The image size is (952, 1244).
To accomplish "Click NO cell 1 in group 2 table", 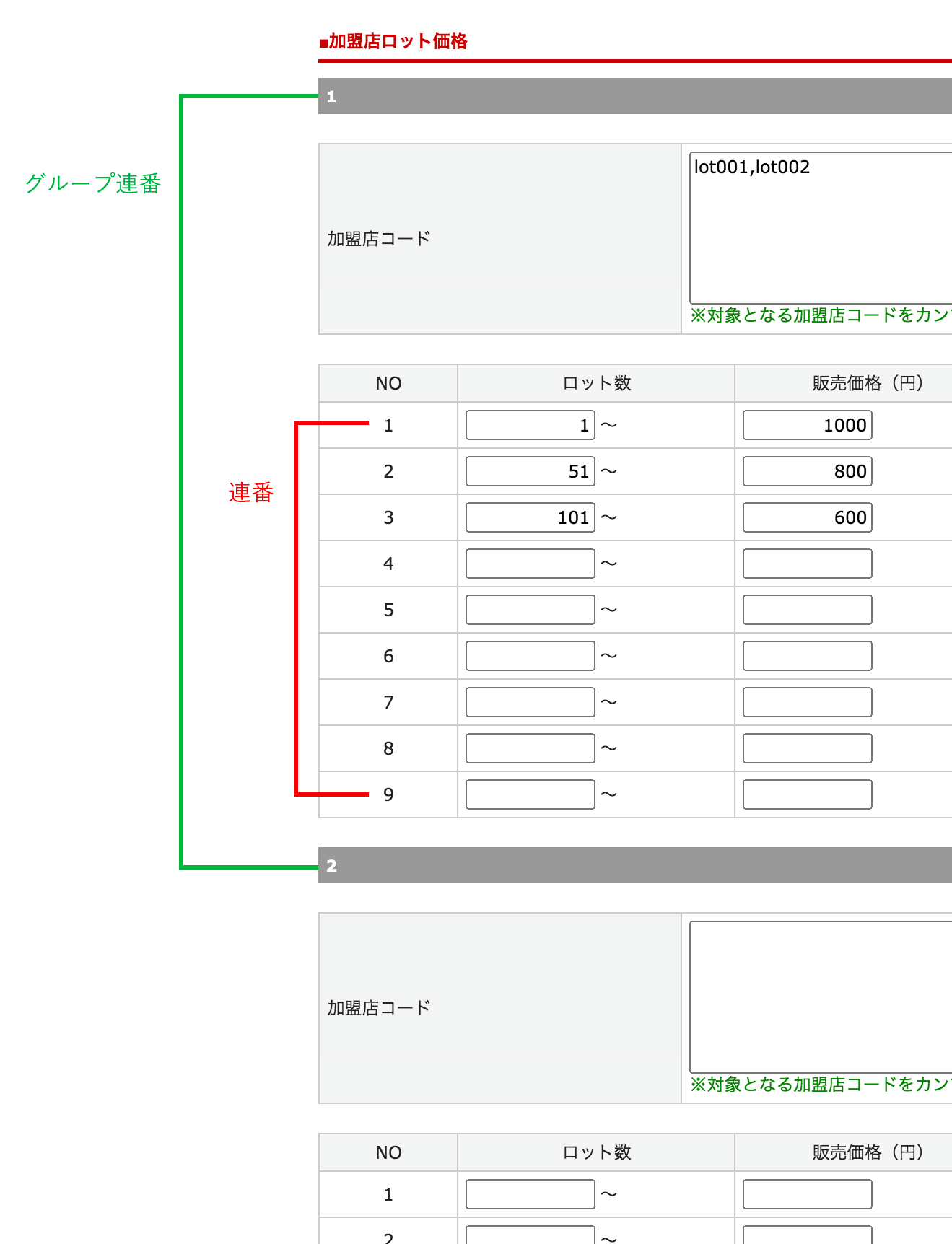I will 388,1194.
